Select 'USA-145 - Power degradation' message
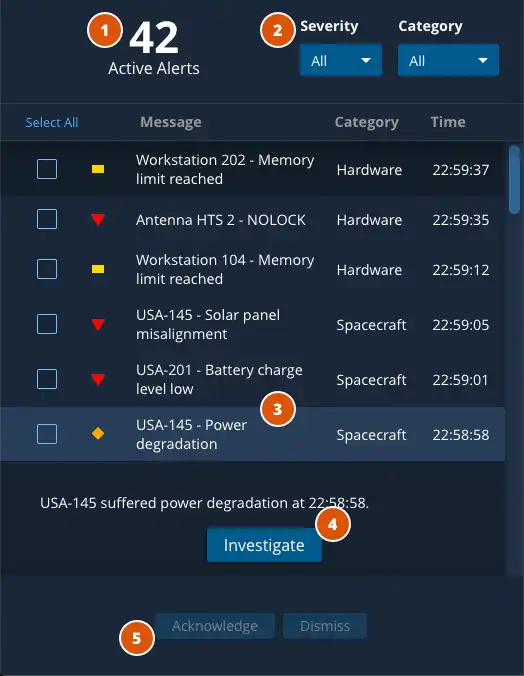The height and width of the screenshot is (676, 524). 191,434
